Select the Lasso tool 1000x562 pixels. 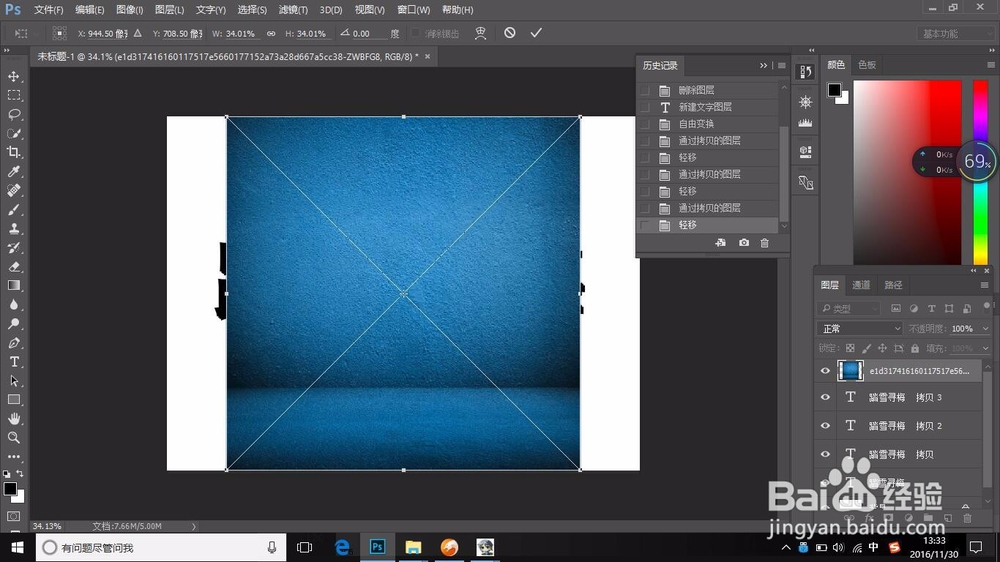click(x=13, y=115)
